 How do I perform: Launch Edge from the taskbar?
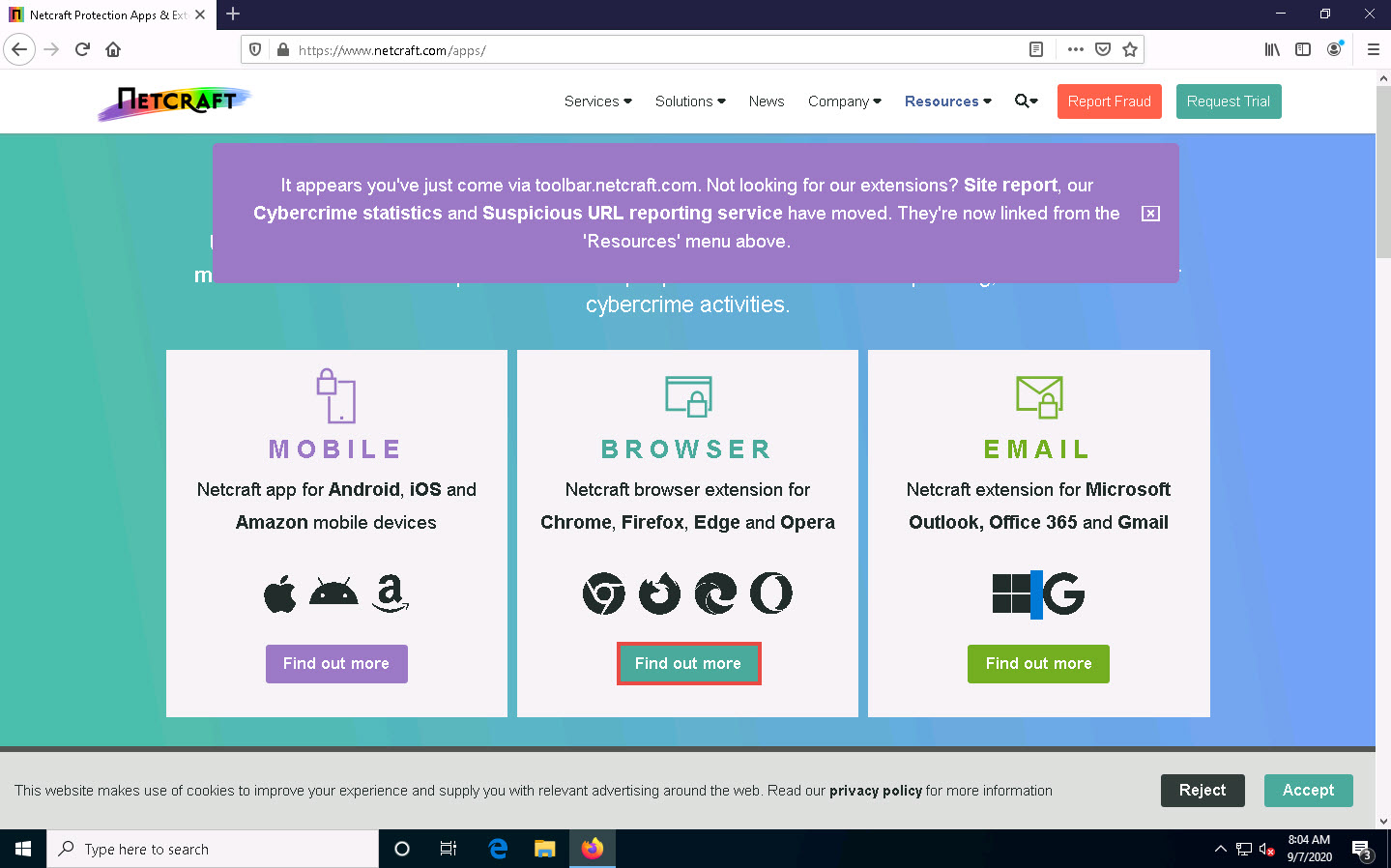point(499,849)
